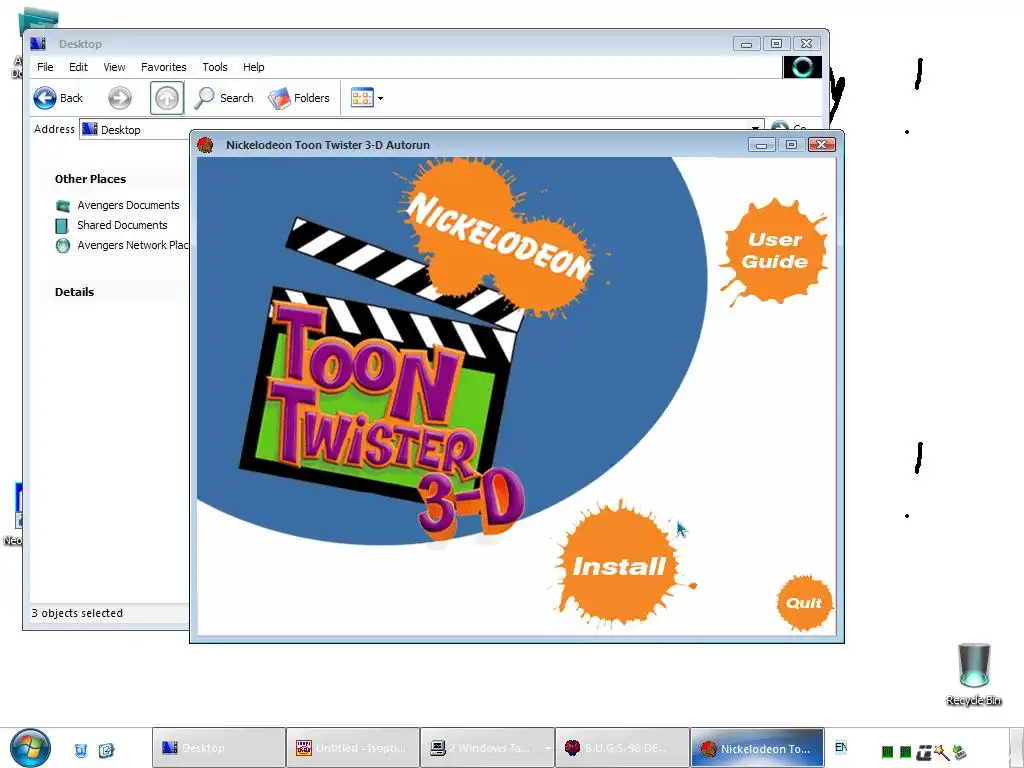The image size is (1024, 768).
Task: Open the File menu in Desktop window
Action: (x=45, y=67)
